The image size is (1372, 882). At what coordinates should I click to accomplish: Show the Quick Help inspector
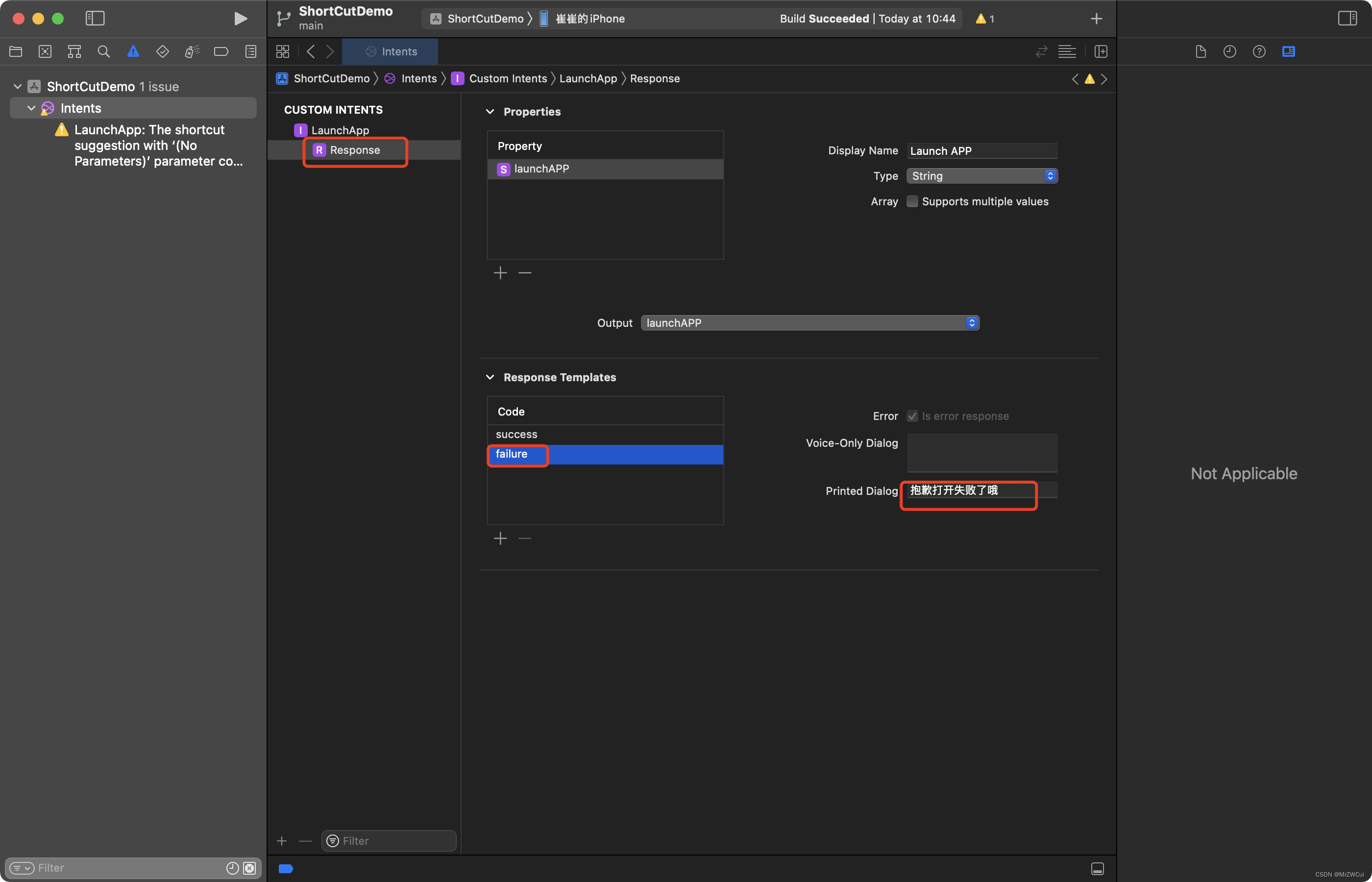point(1259,51)
